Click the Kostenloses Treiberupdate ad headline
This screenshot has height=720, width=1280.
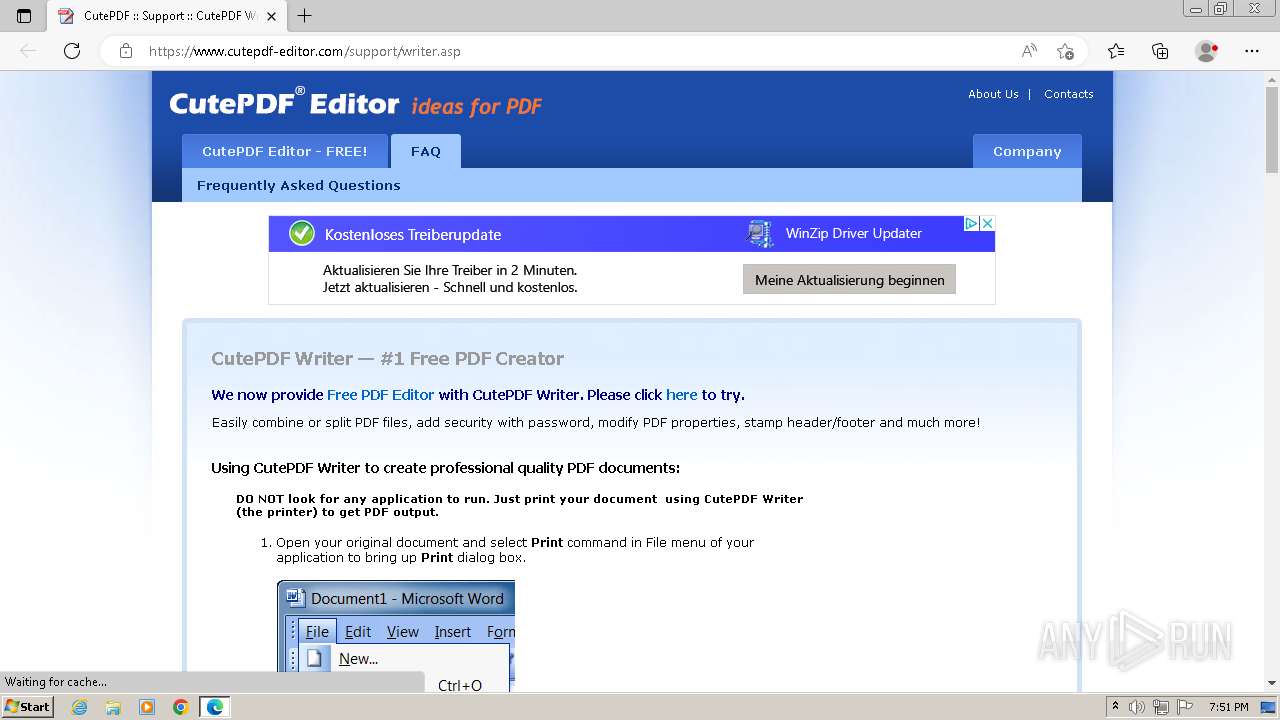click(413, 235)
